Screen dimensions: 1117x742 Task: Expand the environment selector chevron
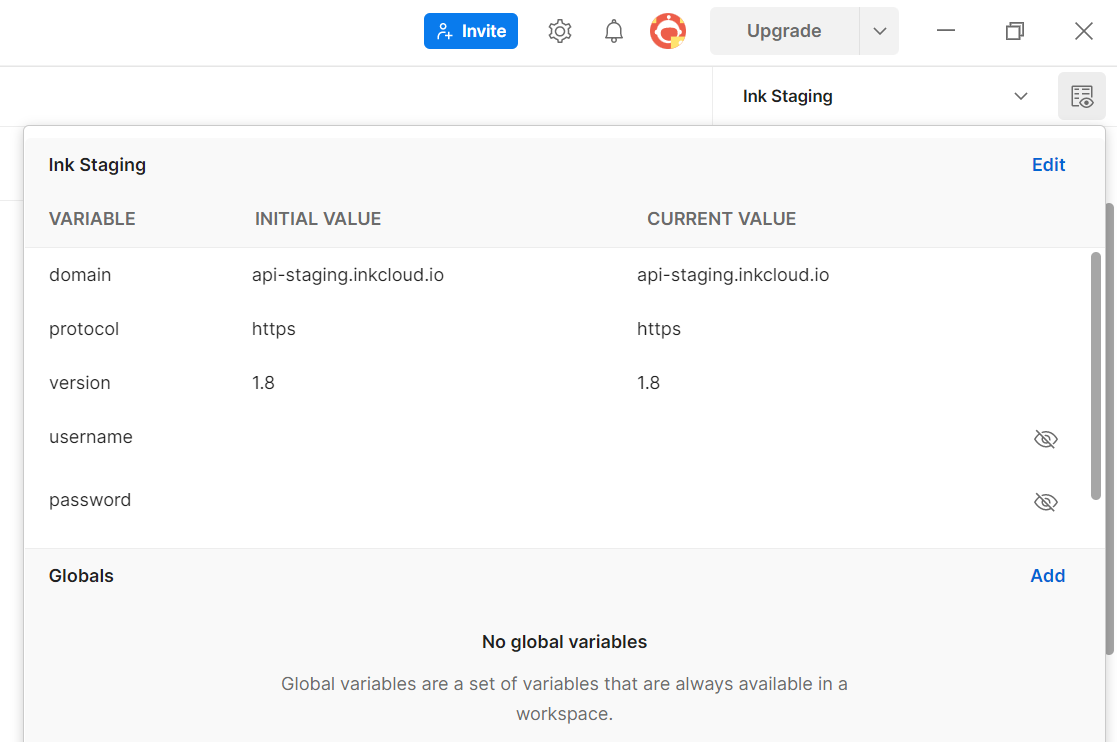click(1020, 96)
